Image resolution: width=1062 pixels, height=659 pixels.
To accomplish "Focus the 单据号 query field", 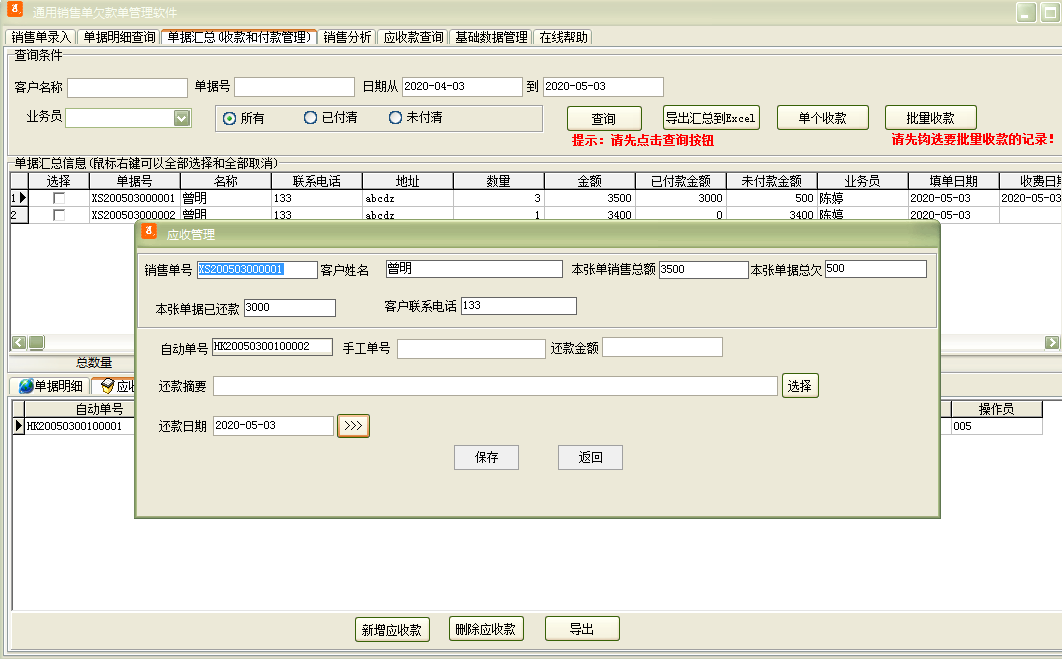I will point(294,87).
